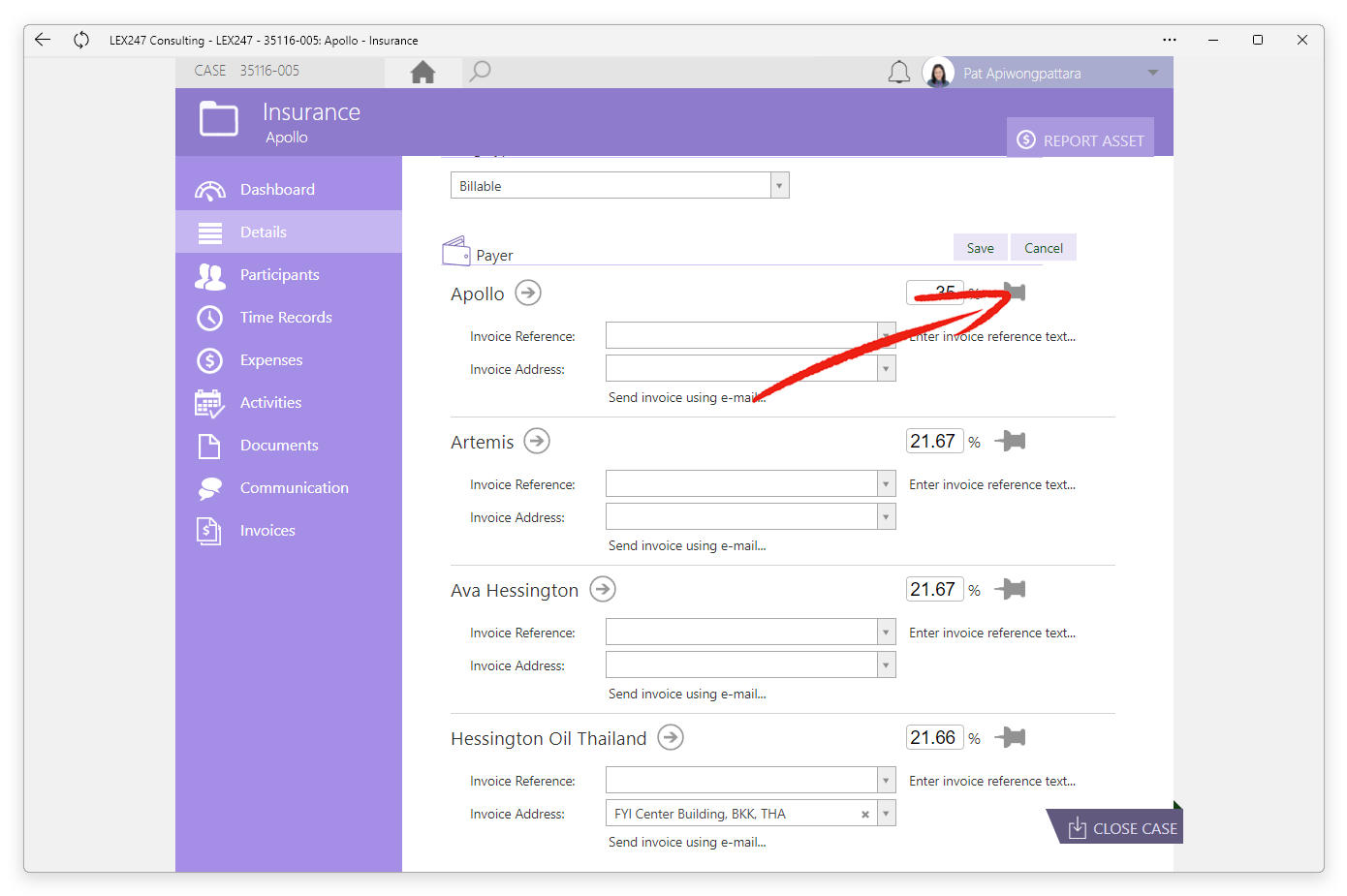The width and height of the screenshot is (1347, 896).
Task: Open the Dashboard section
Action: [289, 189]
